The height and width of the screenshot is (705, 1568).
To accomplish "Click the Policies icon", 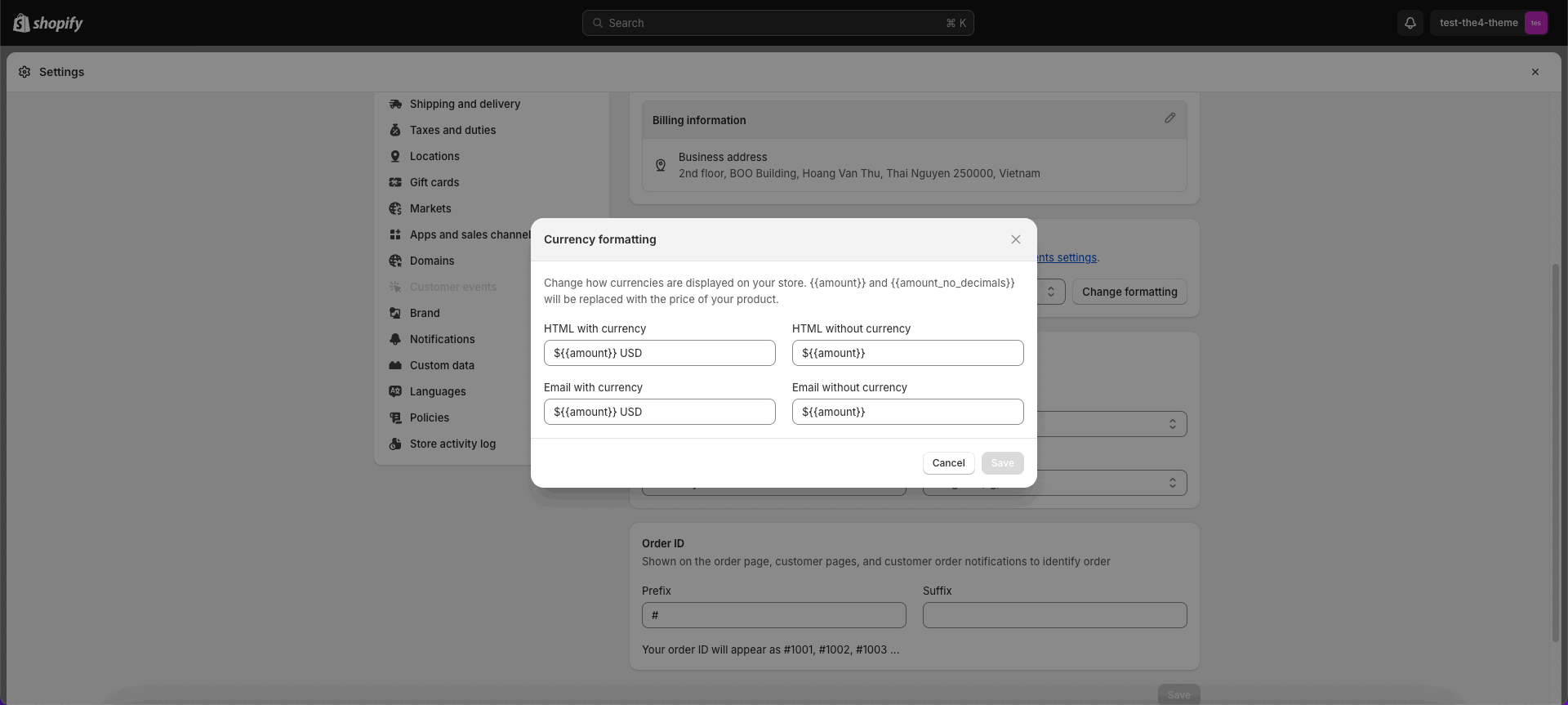I will [395, 417].
